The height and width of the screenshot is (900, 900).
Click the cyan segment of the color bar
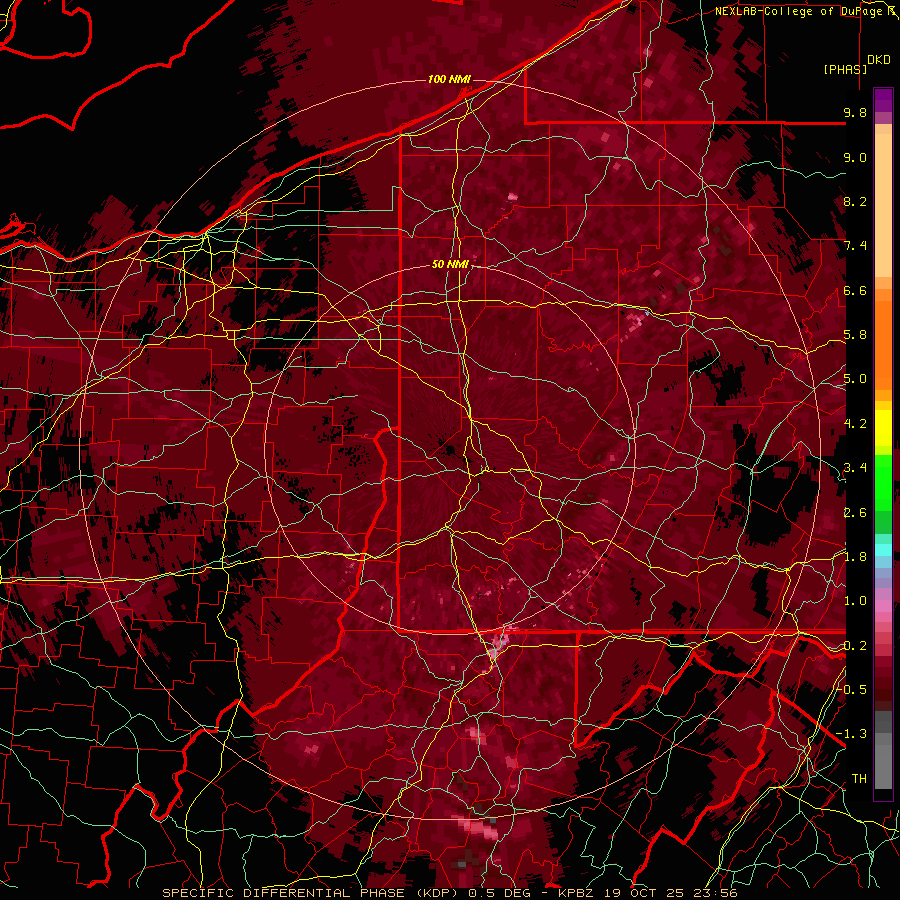pos(883,549)
